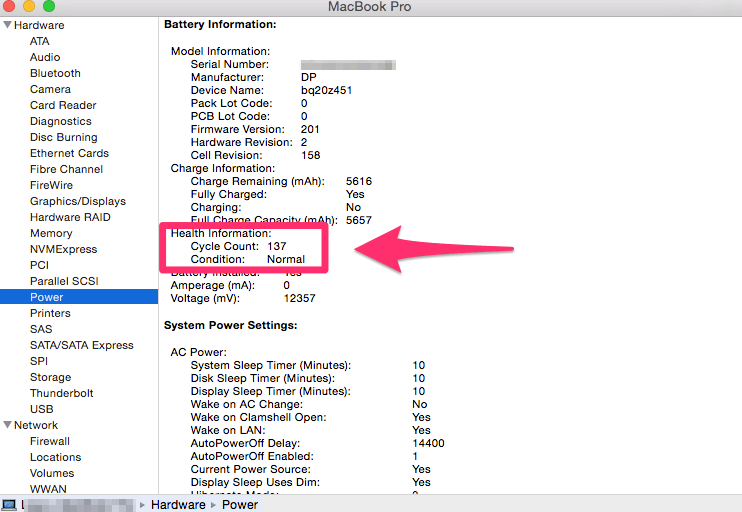Select WWAN under Network
Viewport: 742px width, 512px height.
click(x=48, y=489)
